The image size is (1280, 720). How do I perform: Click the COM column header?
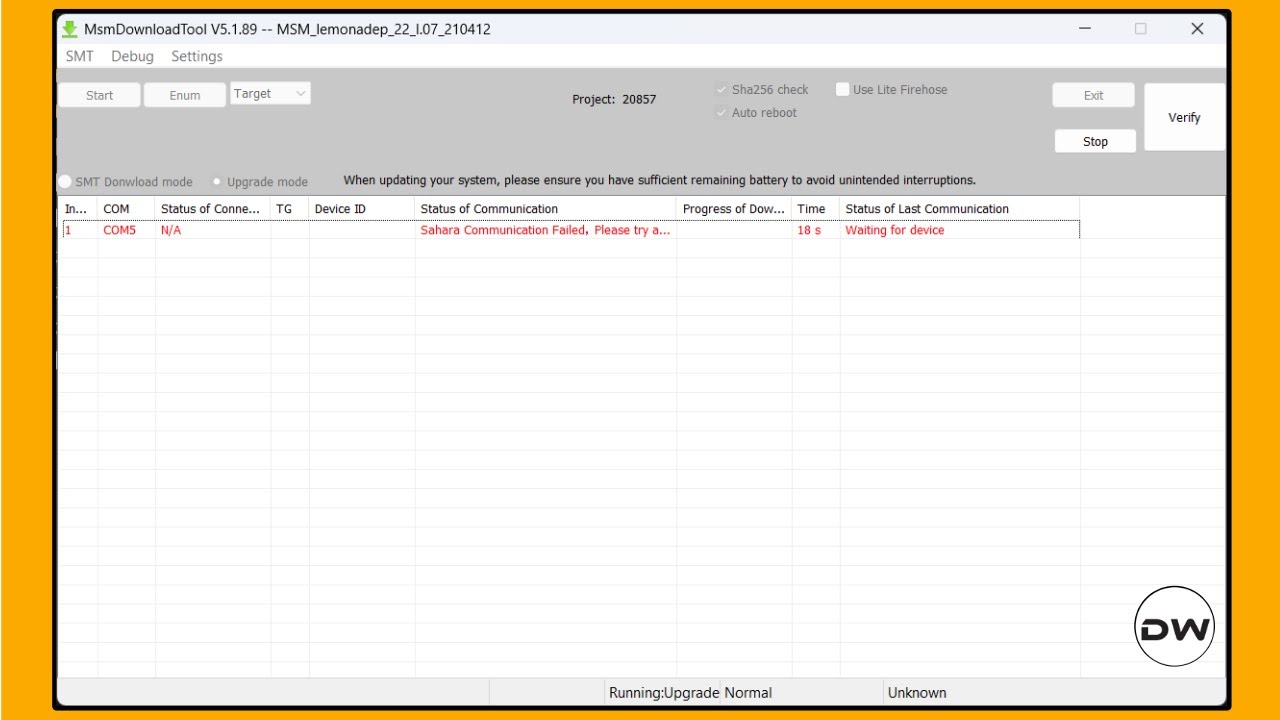(126, 208)
